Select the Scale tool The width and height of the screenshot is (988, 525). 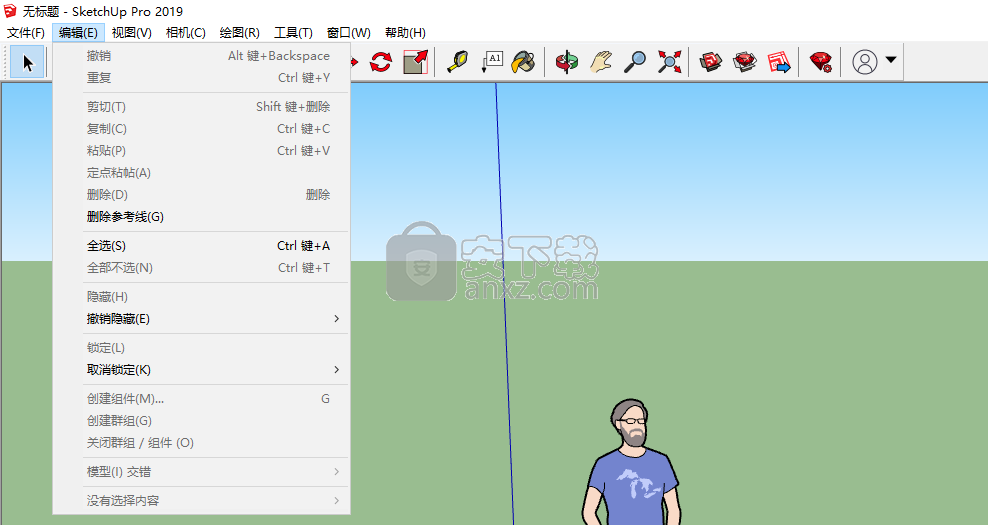(415, 62)
